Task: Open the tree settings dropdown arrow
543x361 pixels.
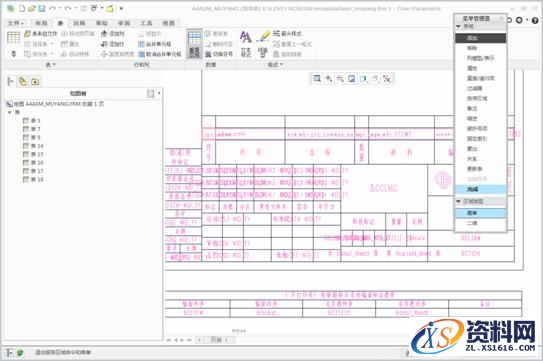Action: point(159,93)
